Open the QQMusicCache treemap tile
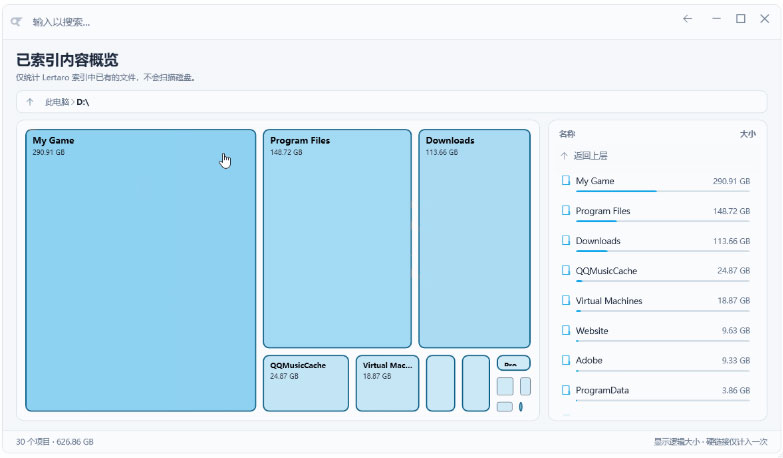 click(x=306, y=383)
